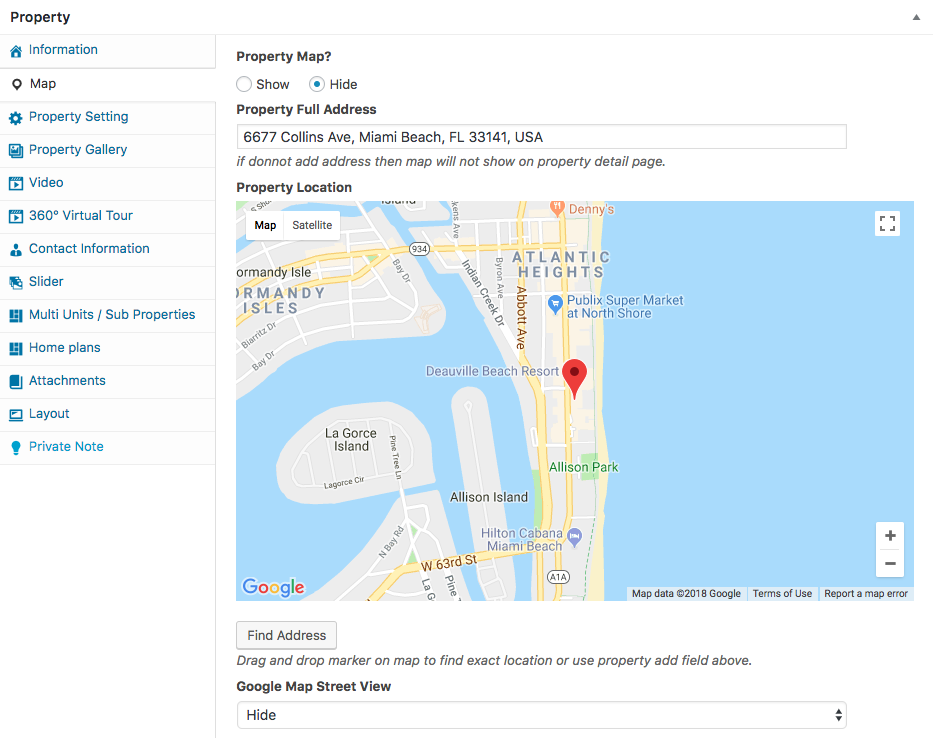Open the Information tab
Image resolution: width=933 pixels, height=738 pixels.
(x=108, y=50)
